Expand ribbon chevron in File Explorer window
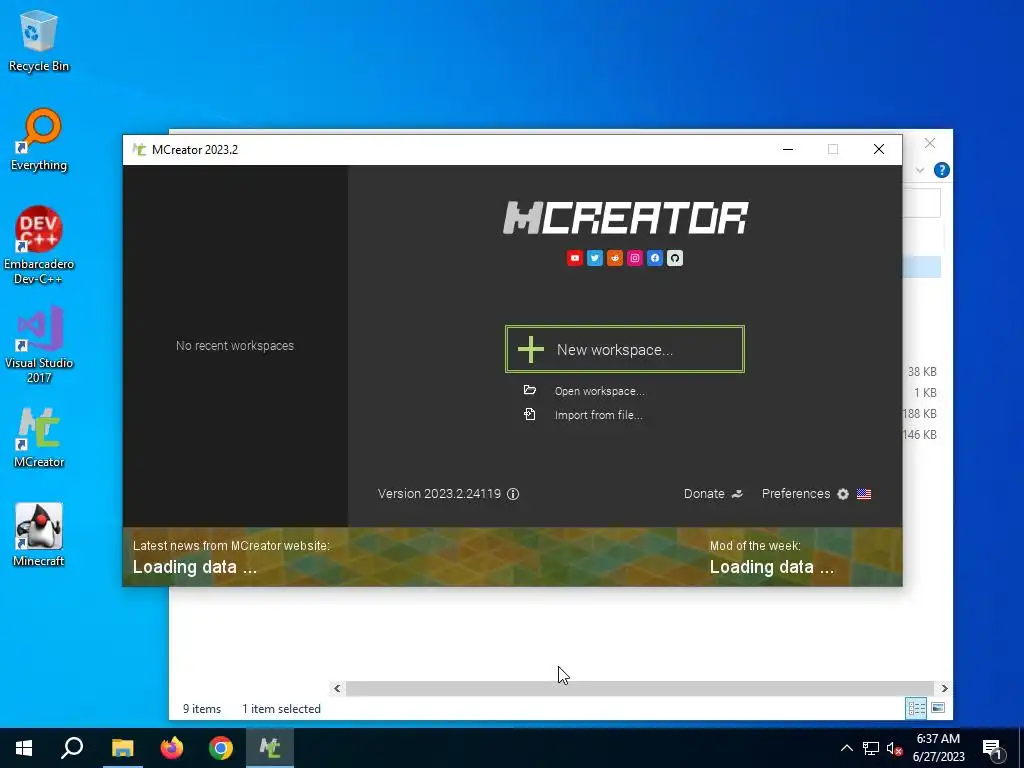1024x768 pixels. pyautogui.click(x=920, y=170)
